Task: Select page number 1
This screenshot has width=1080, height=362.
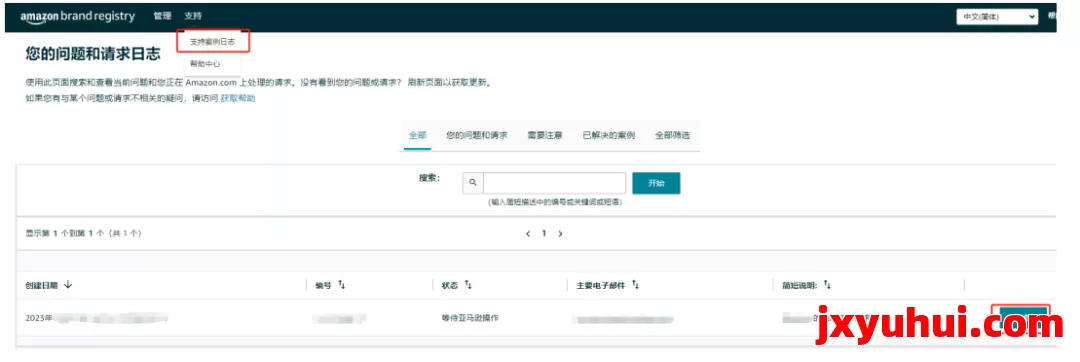Action: point(543,233)
